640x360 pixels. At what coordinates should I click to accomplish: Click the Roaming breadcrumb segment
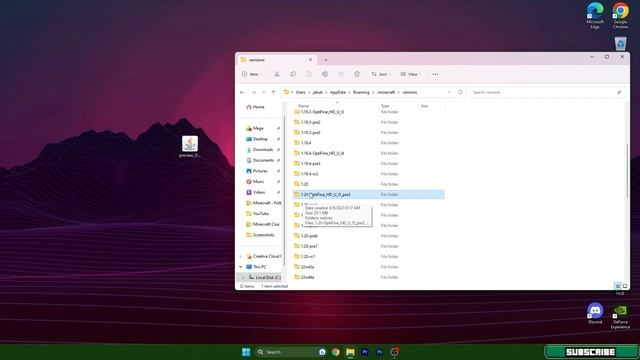[x=361, y=92]
